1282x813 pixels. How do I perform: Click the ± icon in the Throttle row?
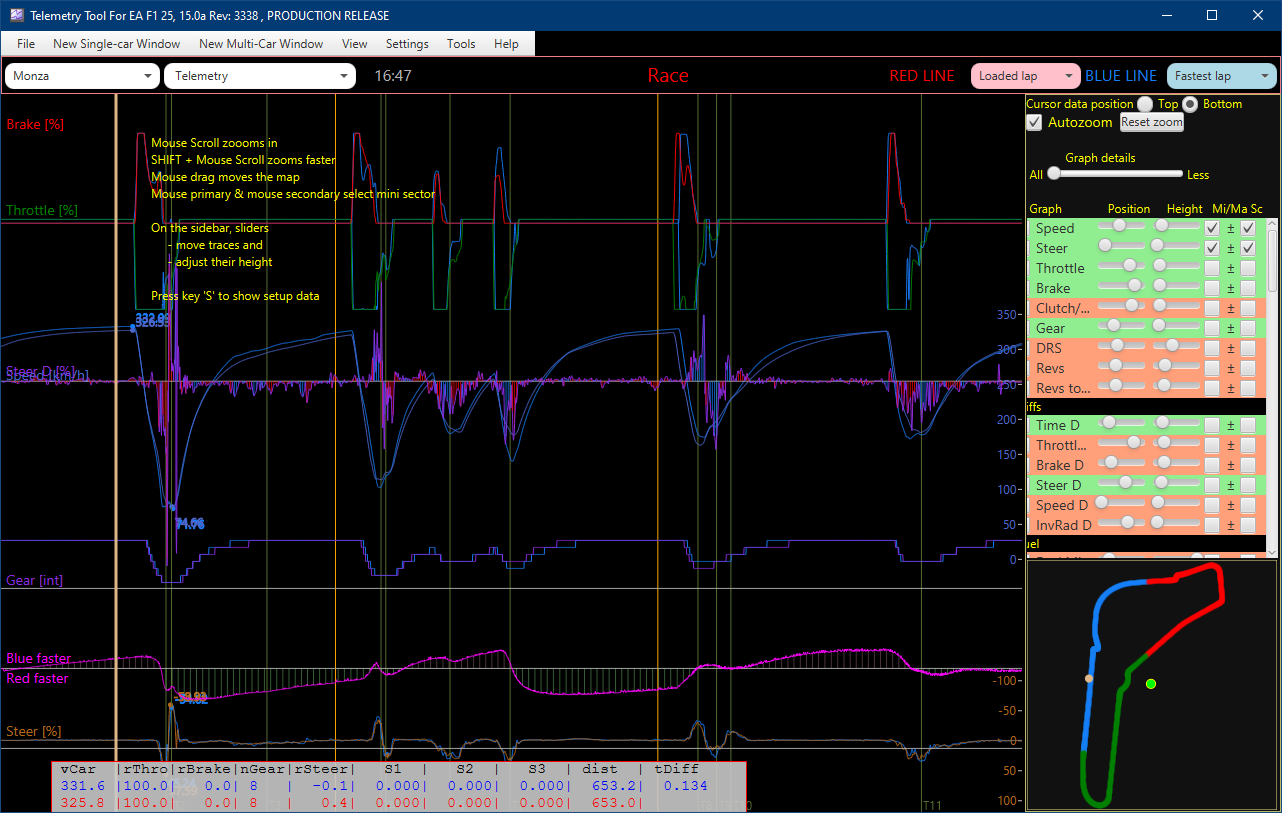point(1231,268)
